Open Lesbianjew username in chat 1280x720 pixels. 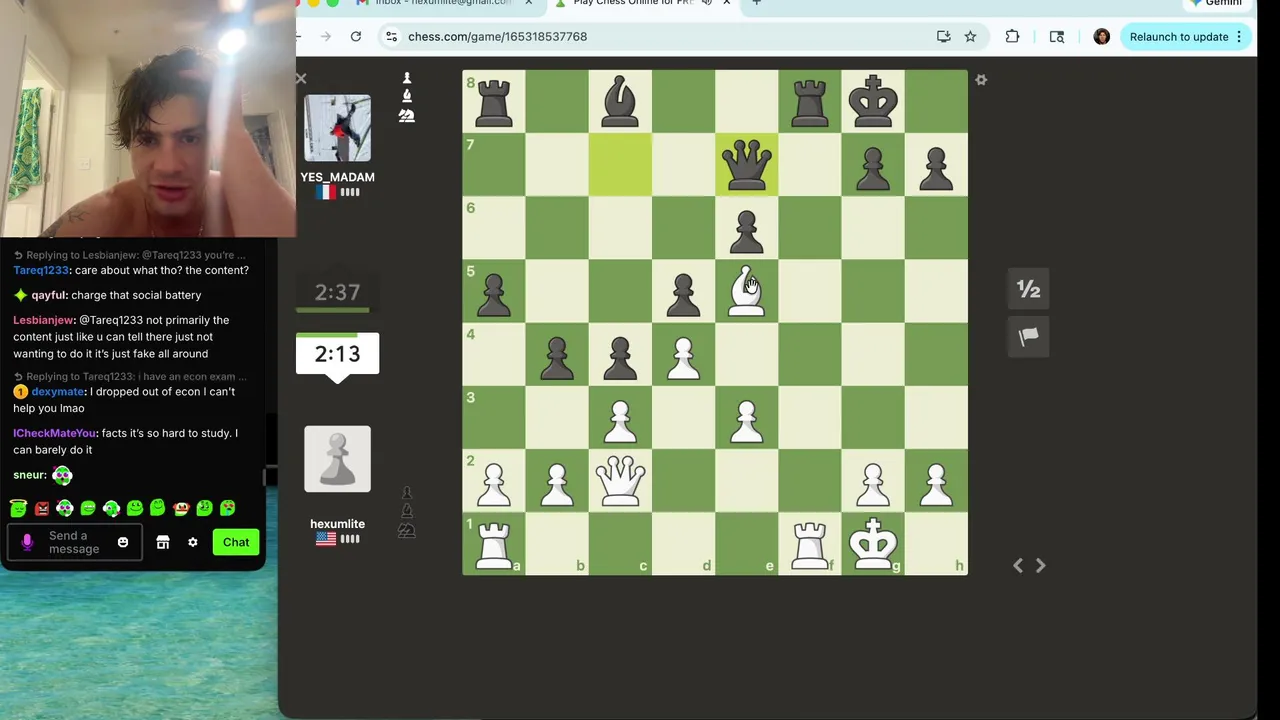click(44, 320)
